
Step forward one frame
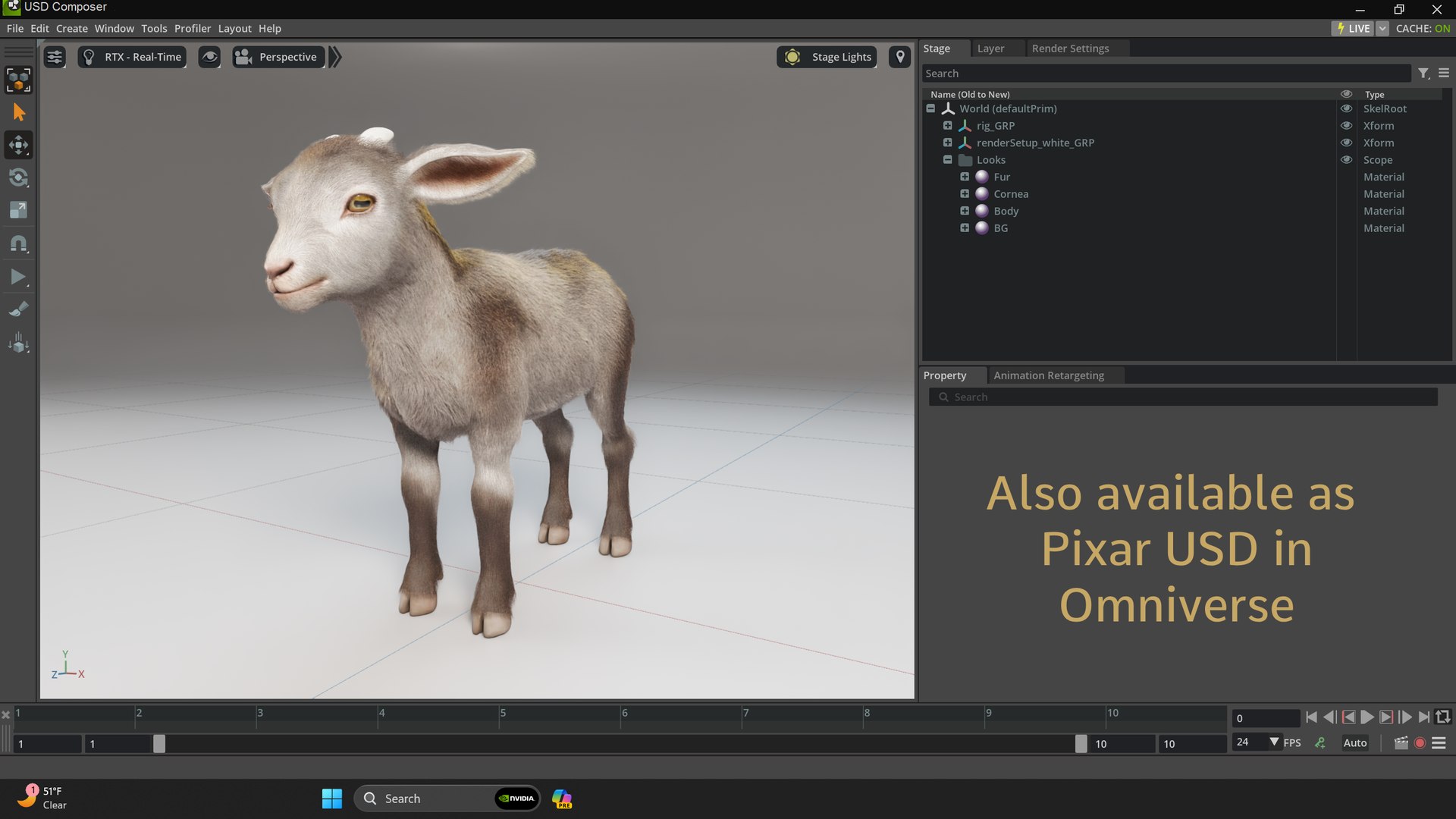1405,717
